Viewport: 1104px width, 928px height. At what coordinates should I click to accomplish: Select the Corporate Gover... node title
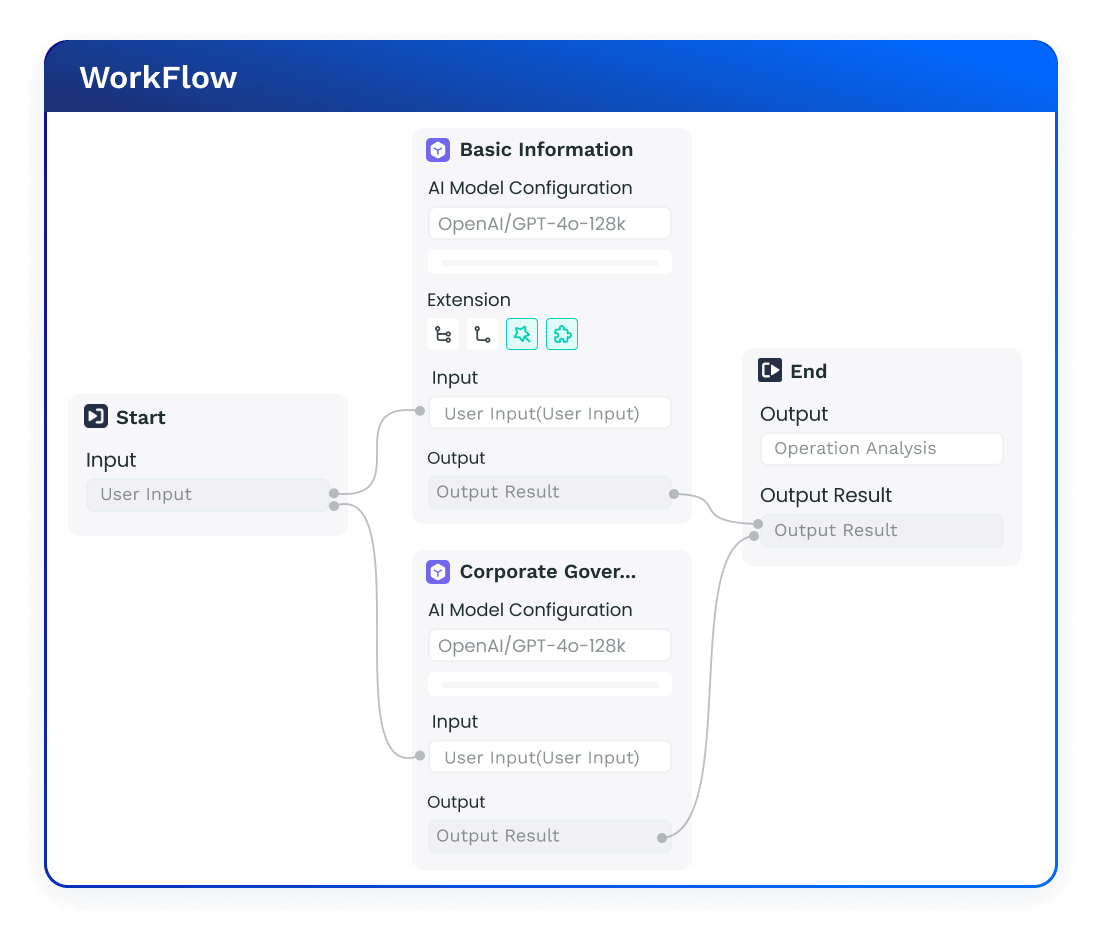click(547, 572)
